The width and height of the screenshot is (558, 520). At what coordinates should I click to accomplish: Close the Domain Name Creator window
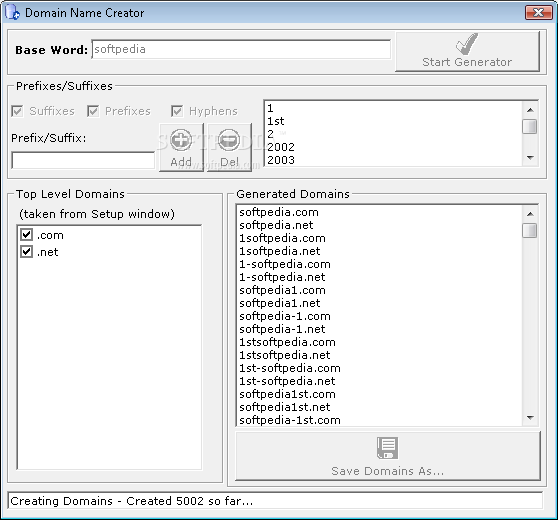pos(538,12)
